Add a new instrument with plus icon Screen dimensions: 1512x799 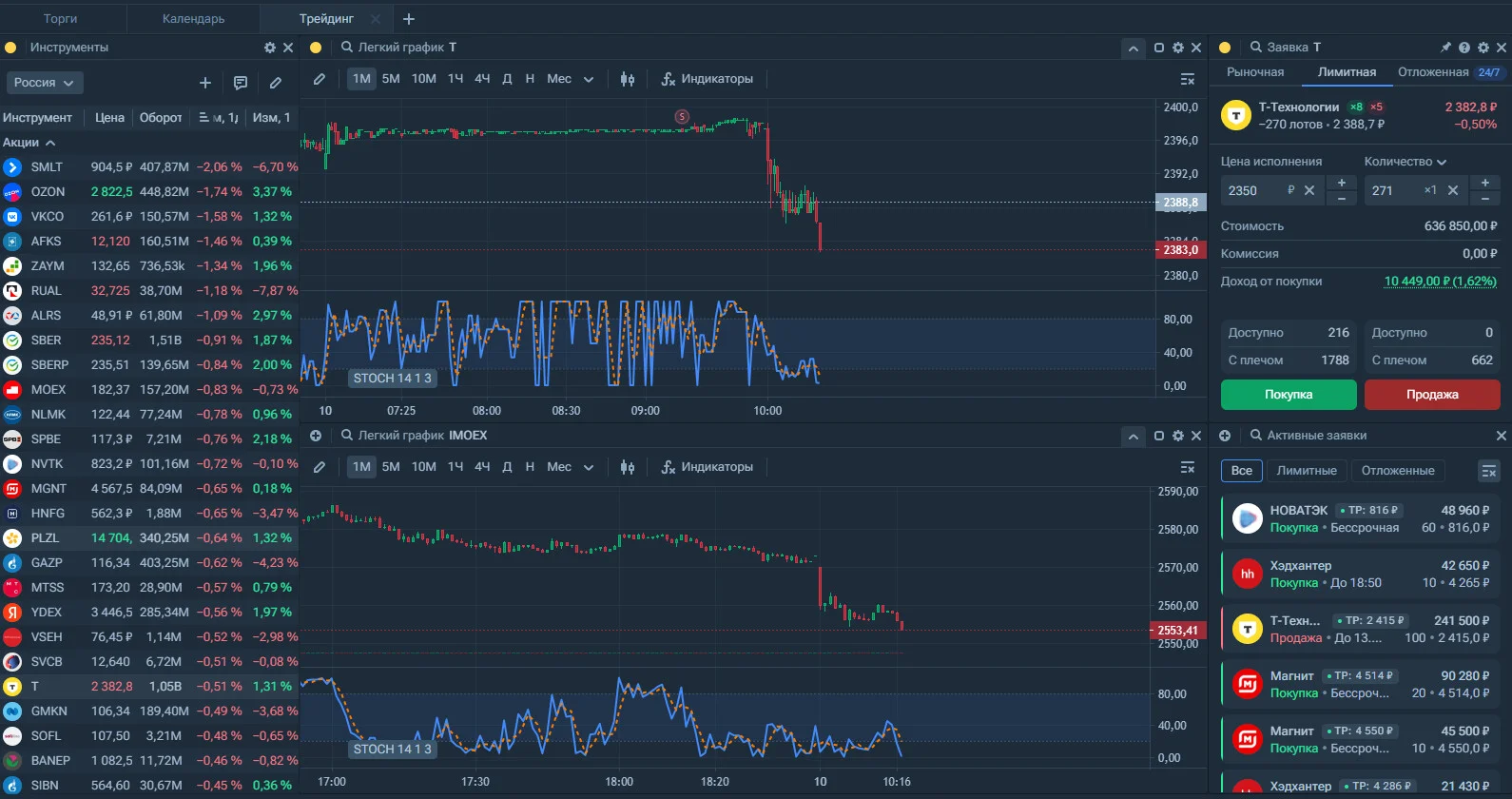pyautogui.click(x=205, y=83)
